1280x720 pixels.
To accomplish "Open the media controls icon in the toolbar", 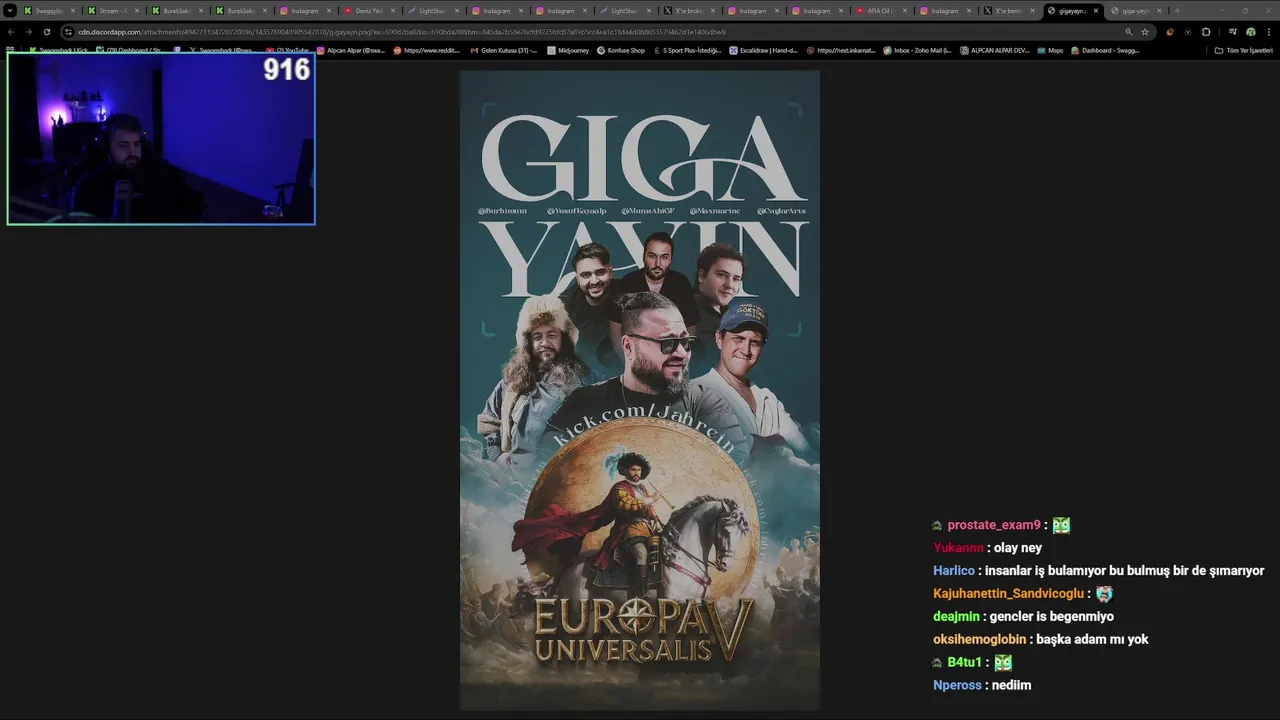I will tap(1232, 32).
